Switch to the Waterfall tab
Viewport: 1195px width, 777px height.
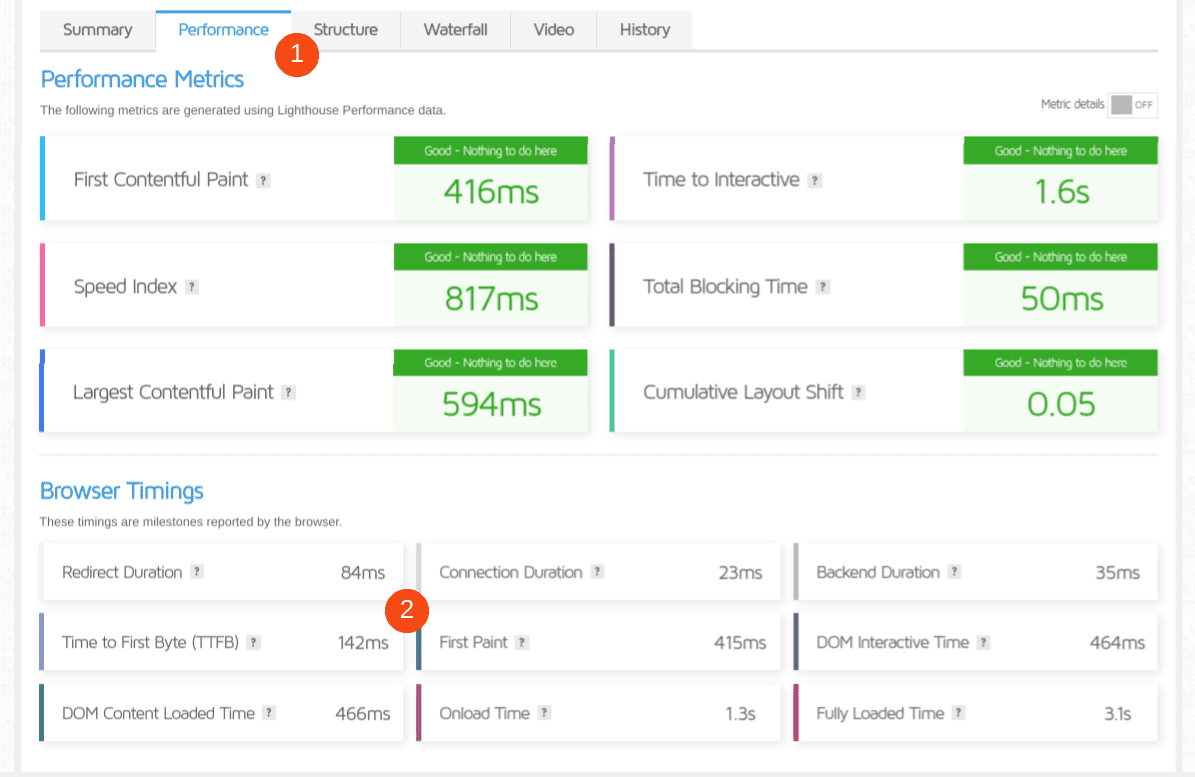click(x=455, y=30)
